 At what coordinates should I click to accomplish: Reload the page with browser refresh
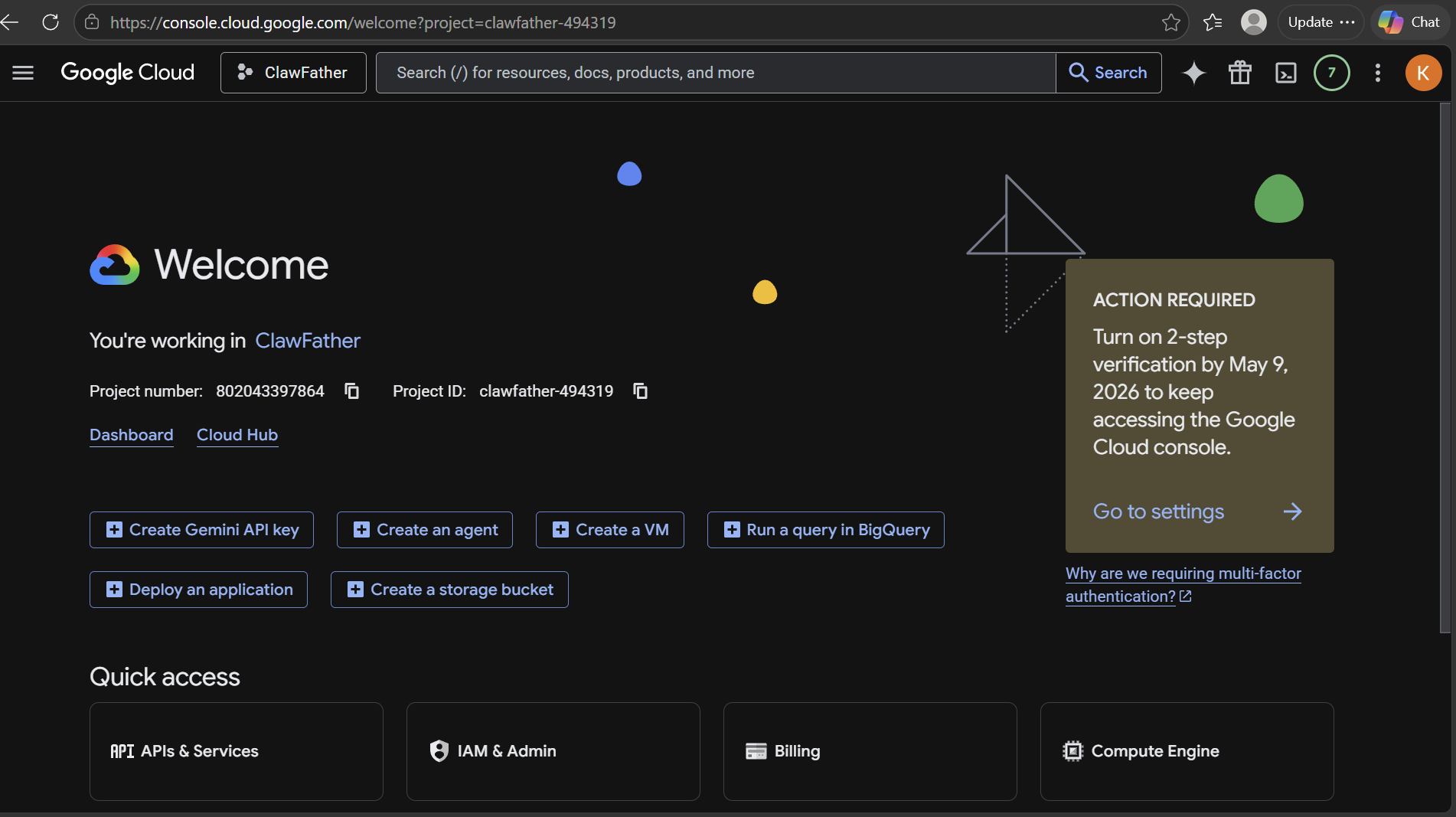(x=51, y=22)
